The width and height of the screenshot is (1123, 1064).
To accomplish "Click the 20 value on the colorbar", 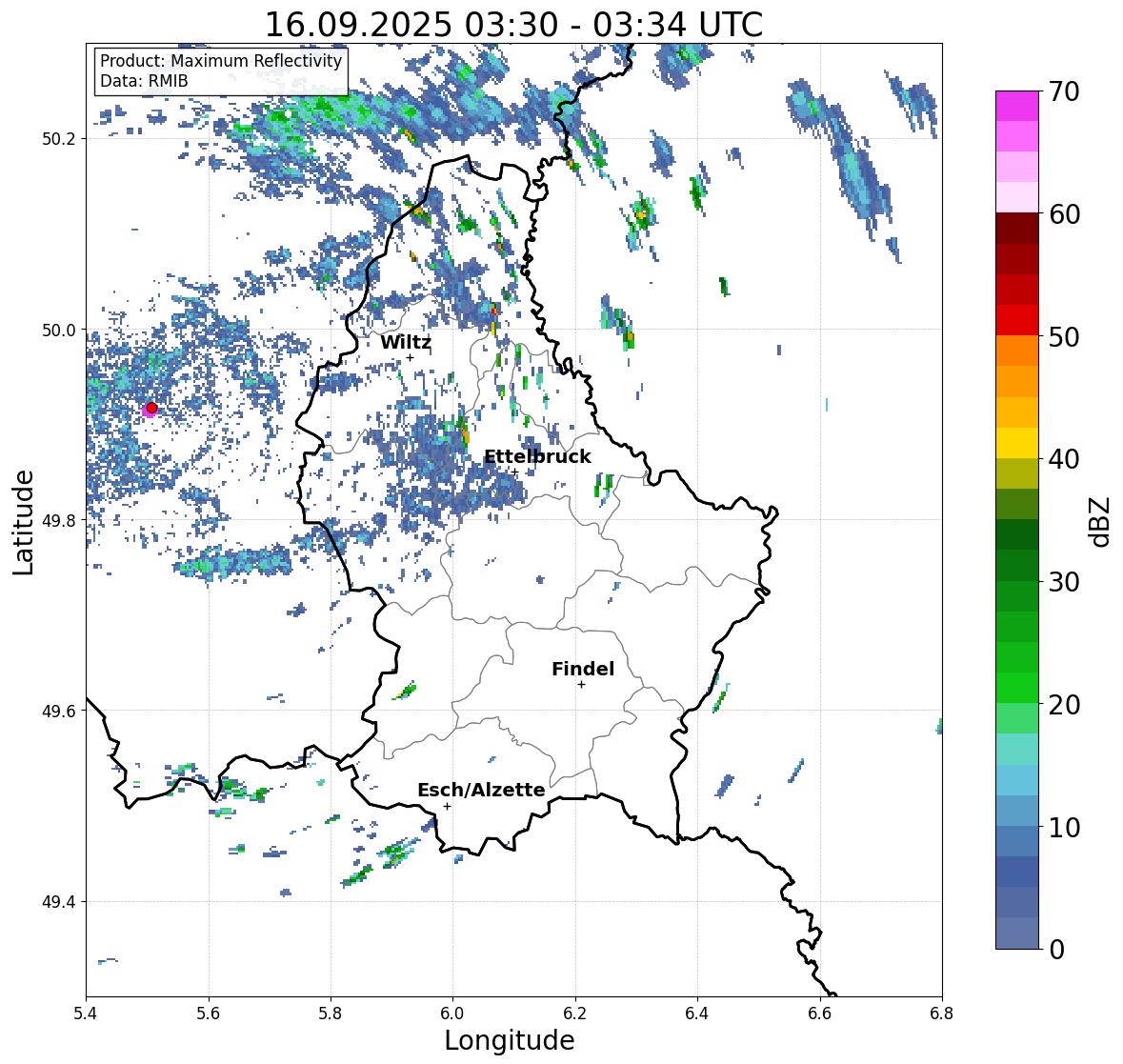I will coord(1063,705).
